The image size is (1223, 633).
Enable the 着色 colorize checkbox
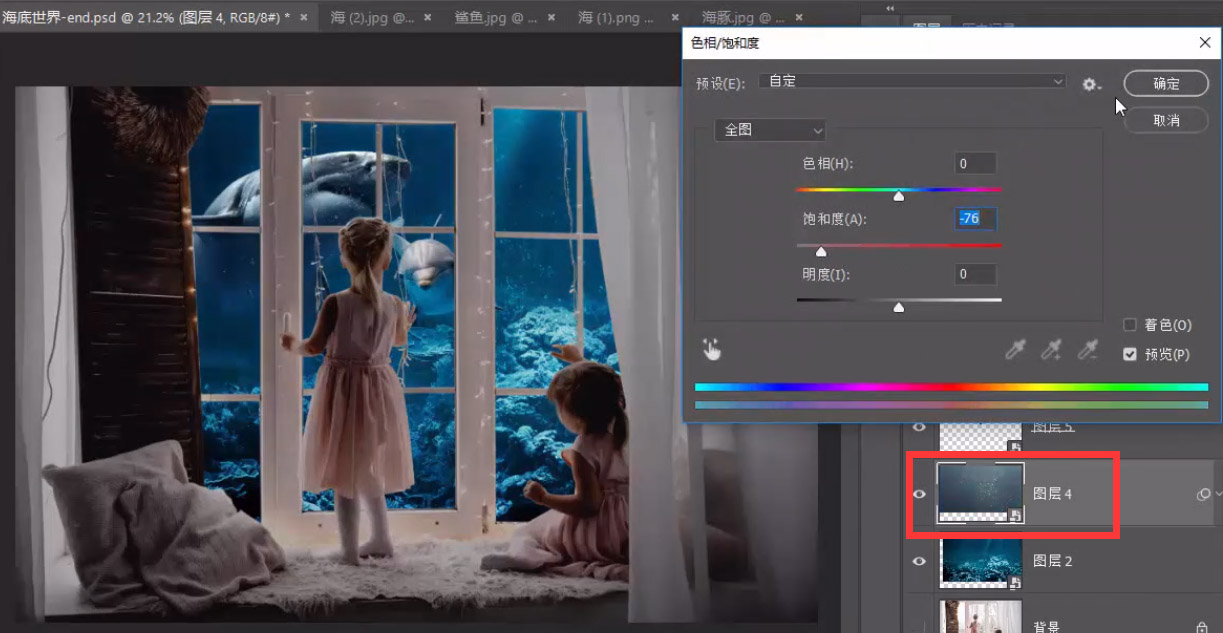[x=1130, y=325]
